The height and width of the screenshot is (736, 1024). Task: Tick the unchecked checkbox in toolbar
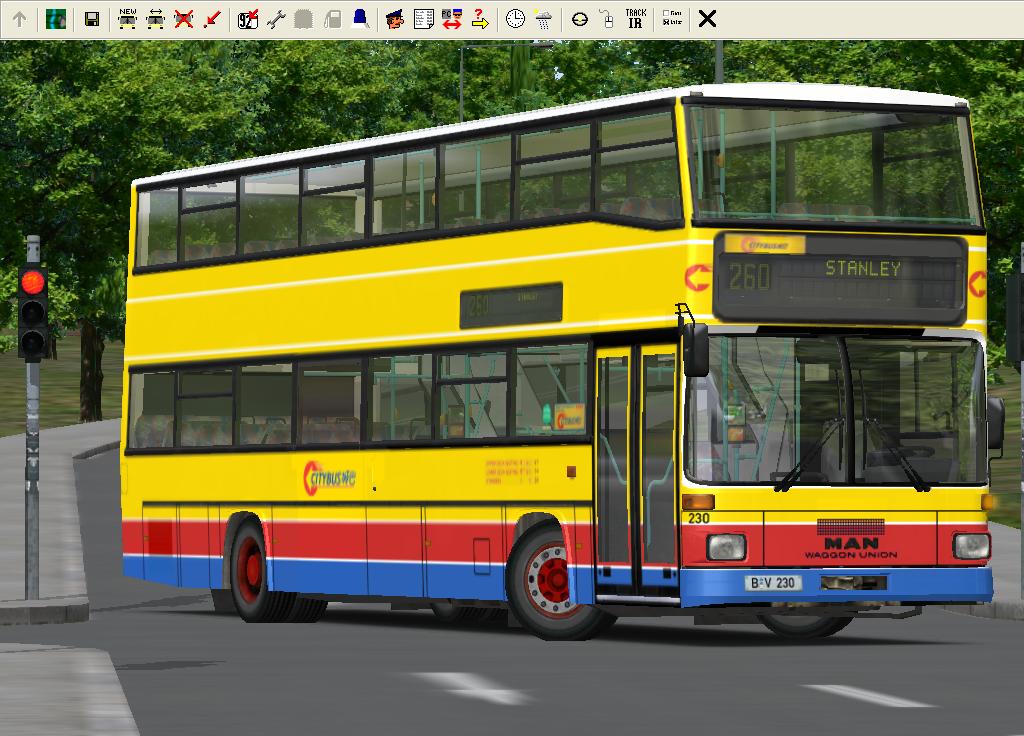click(665, 13)
